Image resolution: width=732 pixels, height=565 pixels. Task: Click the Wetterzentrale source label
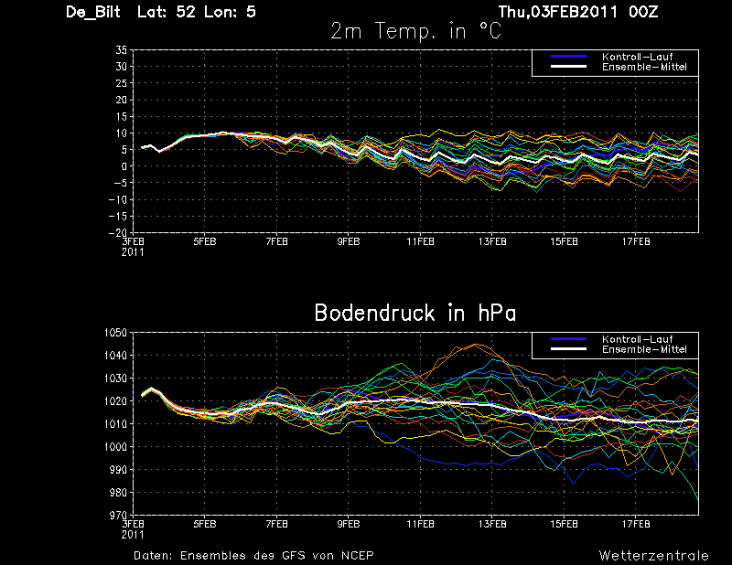click(654, 556)
